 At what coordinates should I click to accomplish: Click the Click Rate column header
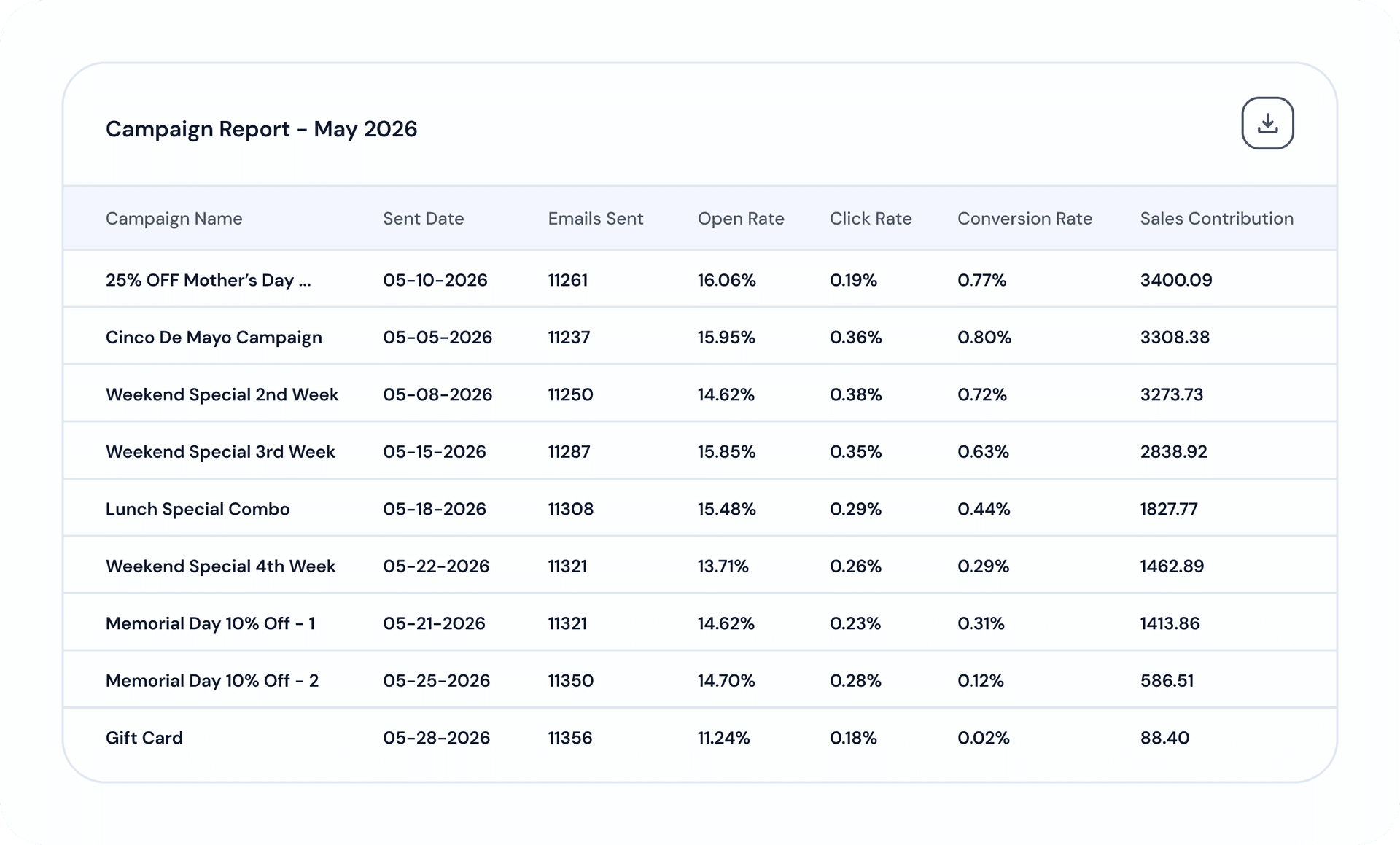tap(871, 219)
